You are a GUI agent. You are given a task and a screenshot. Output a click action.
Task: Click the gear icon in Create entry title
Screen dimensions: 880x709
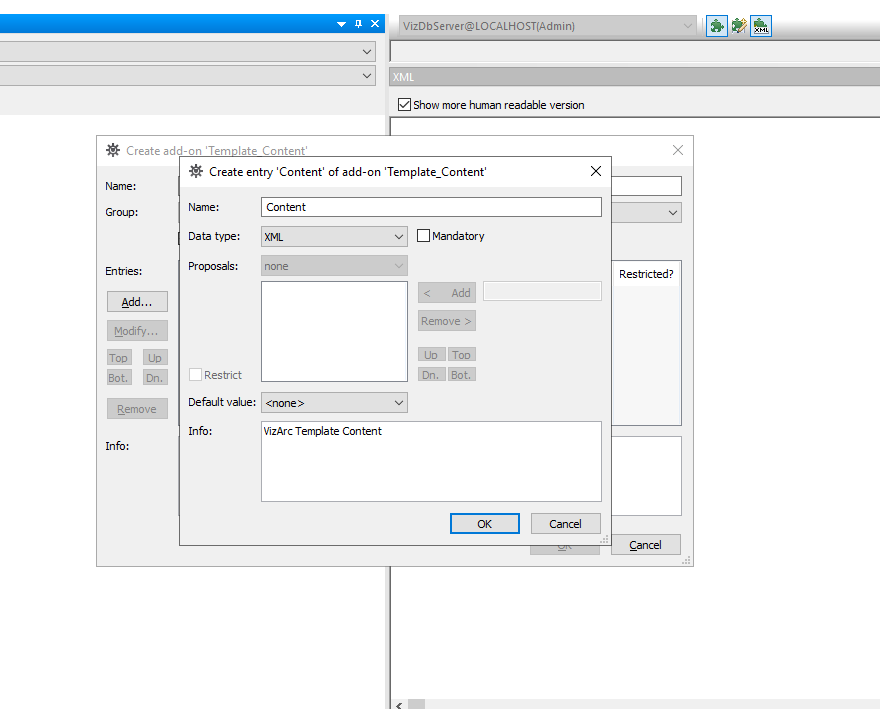(196, 171)
